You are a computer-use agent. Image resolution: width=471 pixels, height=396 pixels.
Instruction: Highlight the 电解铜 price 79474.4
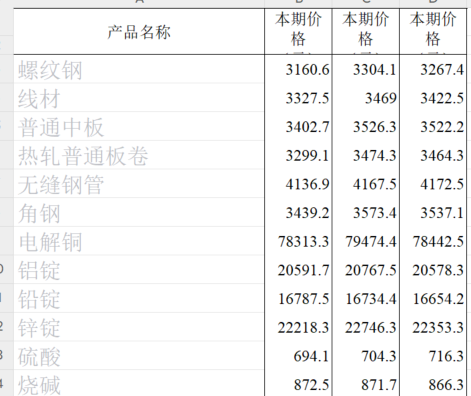point(366,241)
